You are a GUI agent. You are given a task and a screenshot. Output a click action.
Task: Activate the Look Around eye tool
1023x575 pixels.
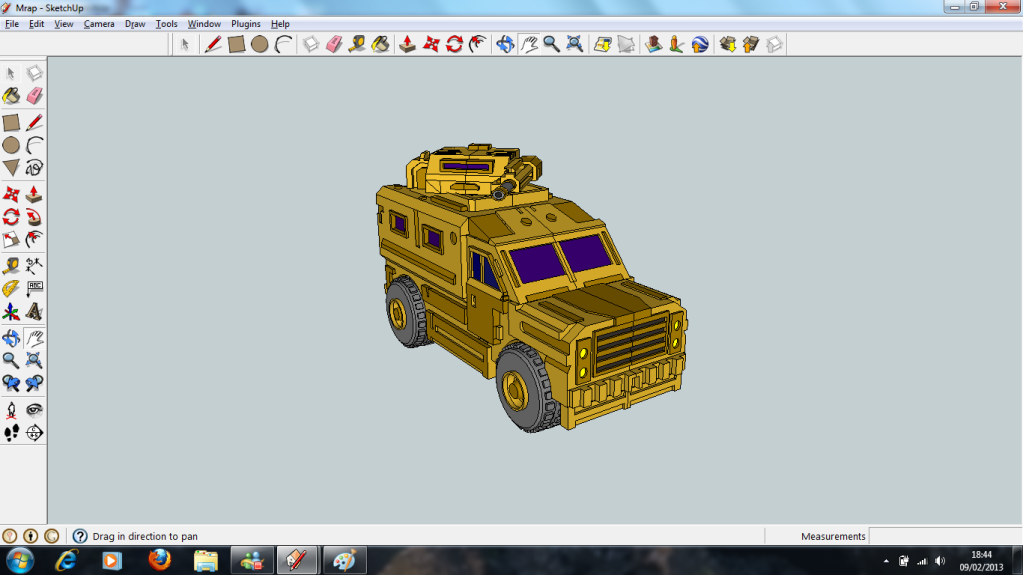point(34,410)
